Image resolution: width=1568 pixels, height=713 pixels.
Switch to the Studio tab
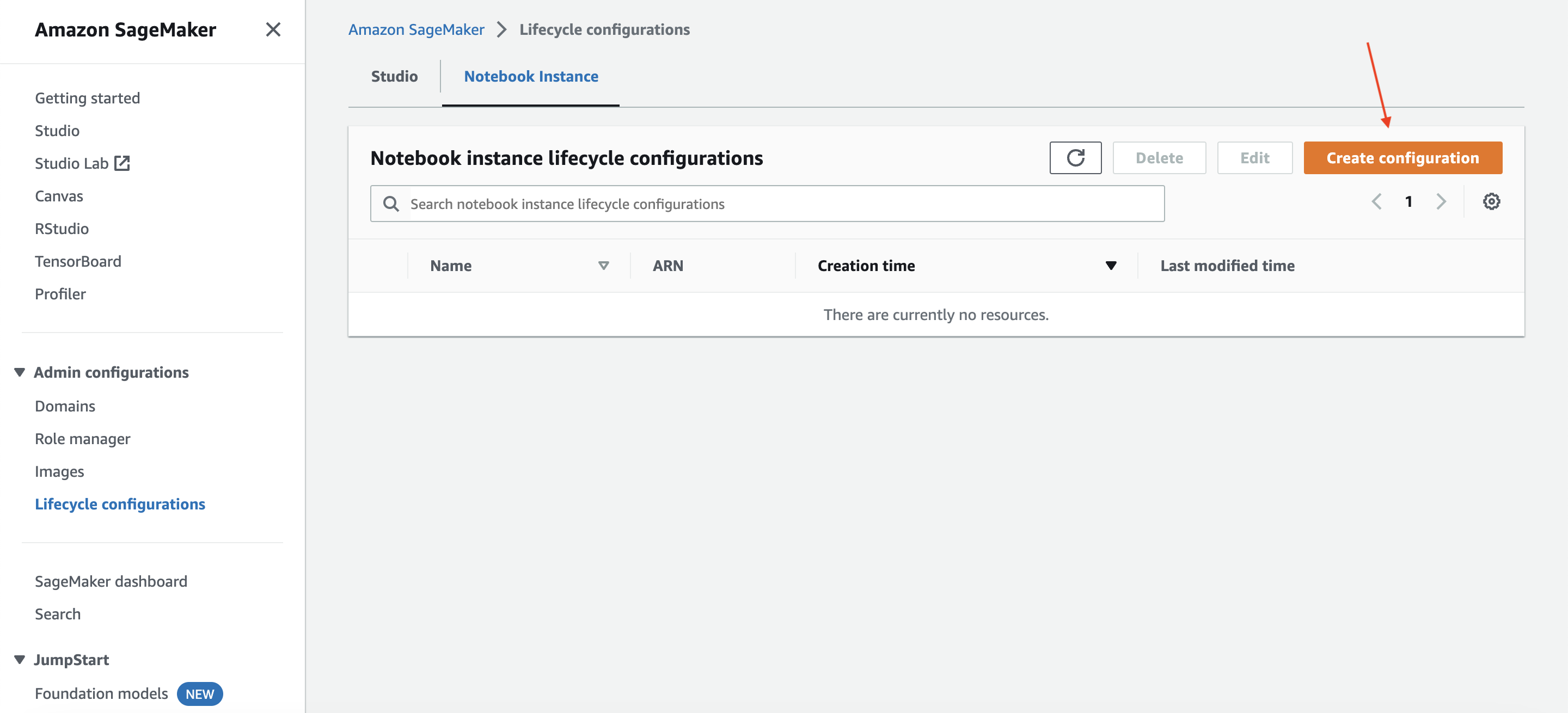(x=393, y=76)
